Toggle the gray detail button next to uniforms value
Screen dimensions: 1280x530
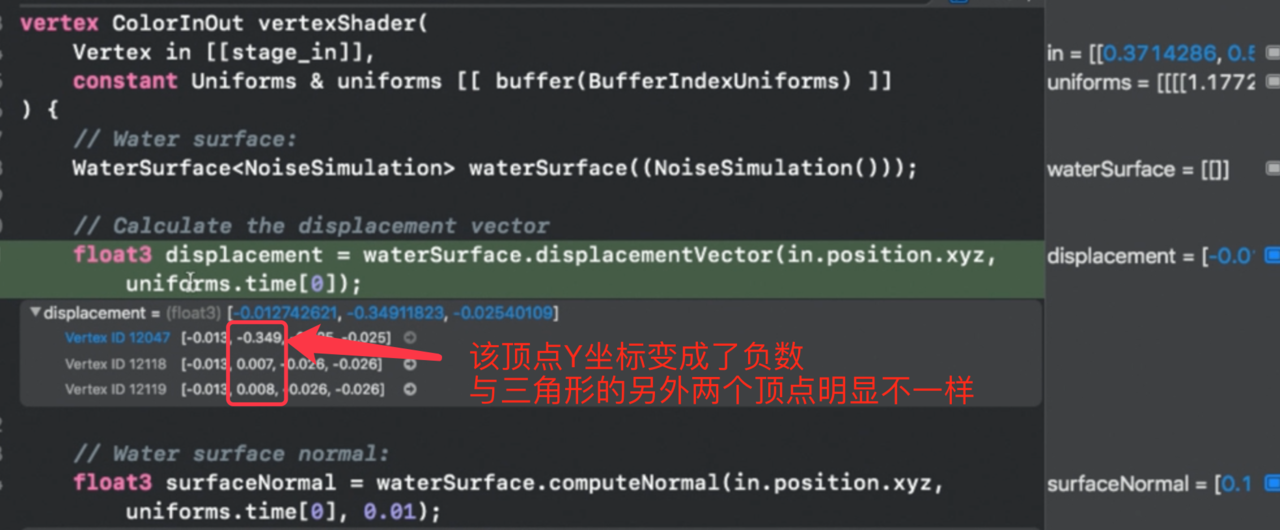(x=1272, y=82)
